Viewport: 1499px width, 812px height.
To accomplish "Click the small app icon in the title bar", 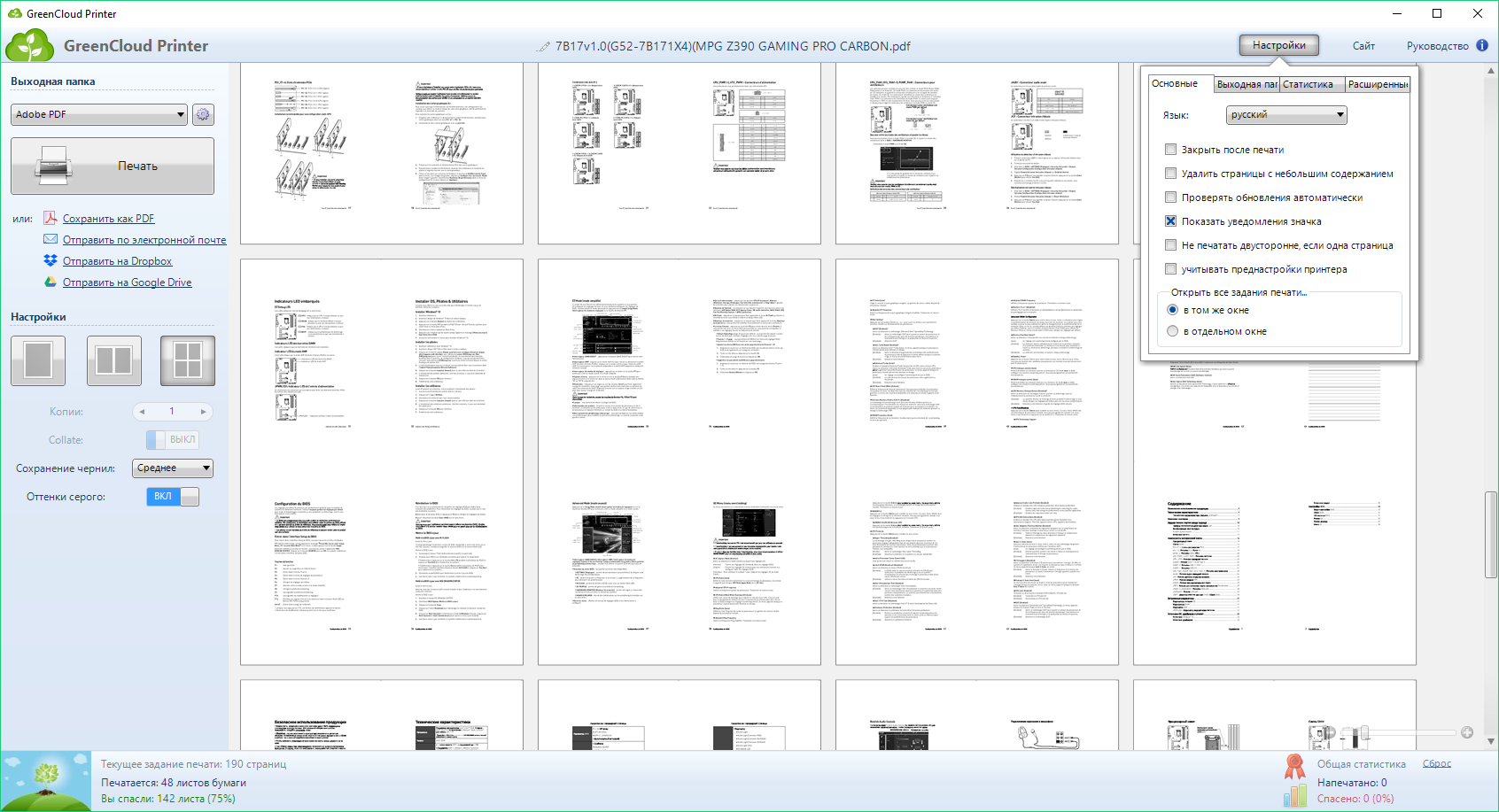I will pos(14,13).
